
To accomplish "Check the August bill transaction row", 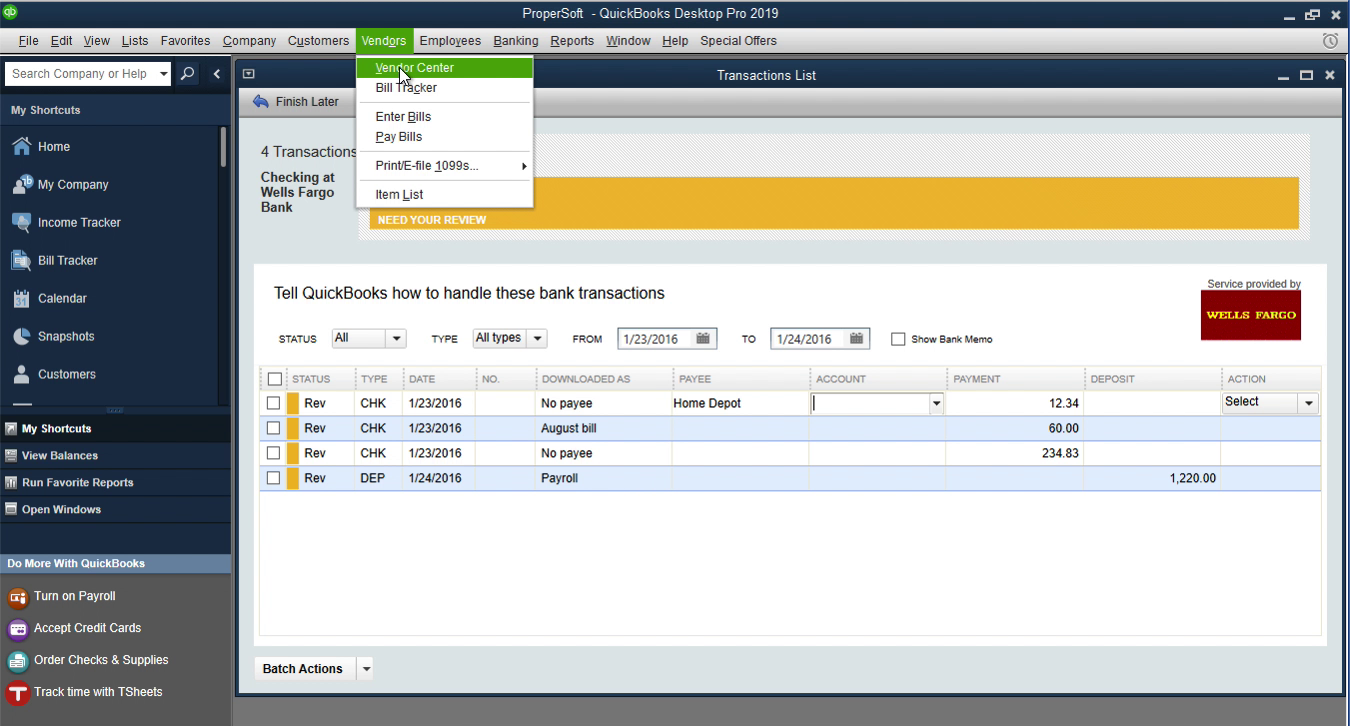I will pyautogui.click(x=274, y=428).
